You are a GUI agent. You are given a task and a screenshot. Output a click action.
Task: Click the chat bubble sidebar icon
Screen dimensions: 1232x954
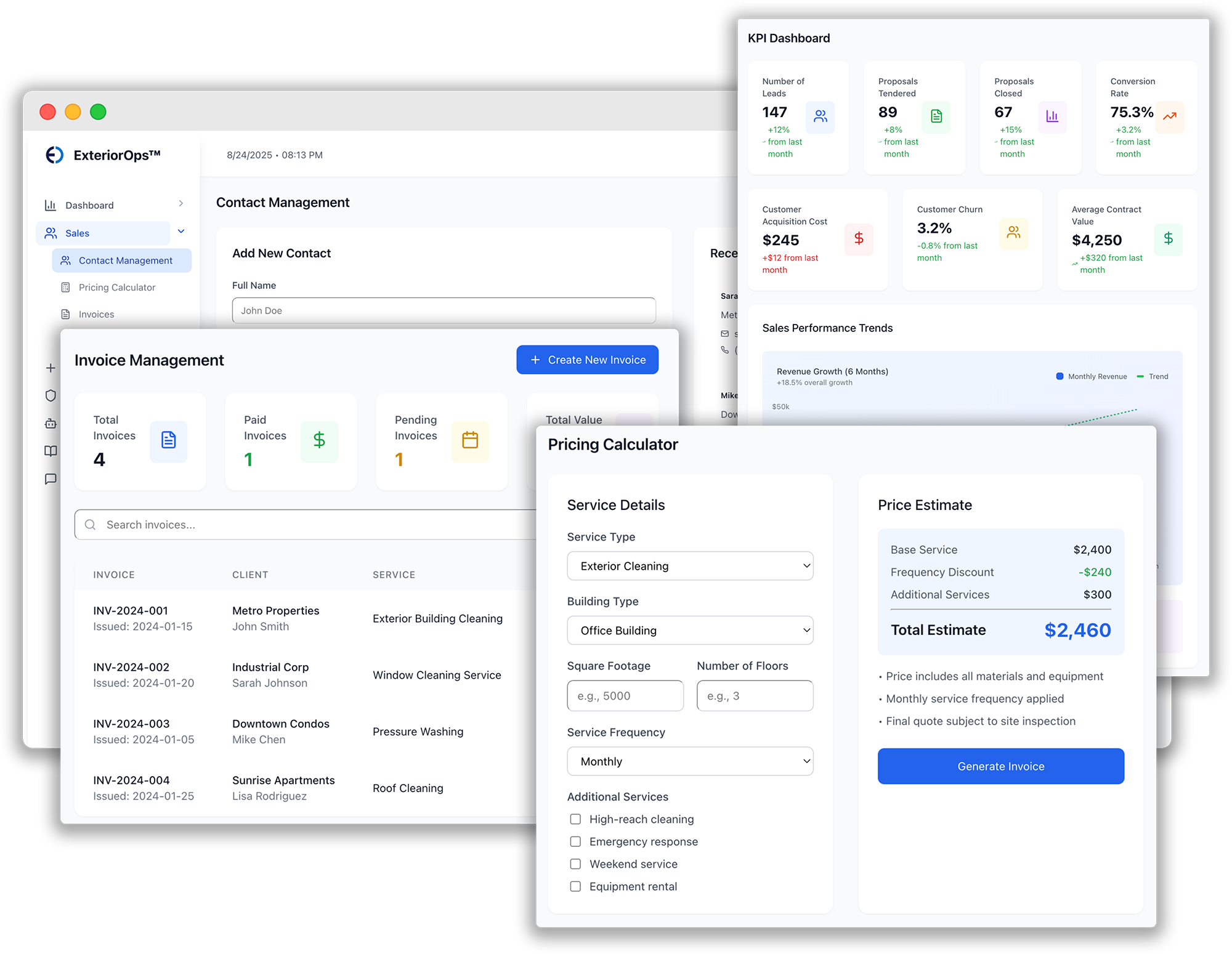51,479
